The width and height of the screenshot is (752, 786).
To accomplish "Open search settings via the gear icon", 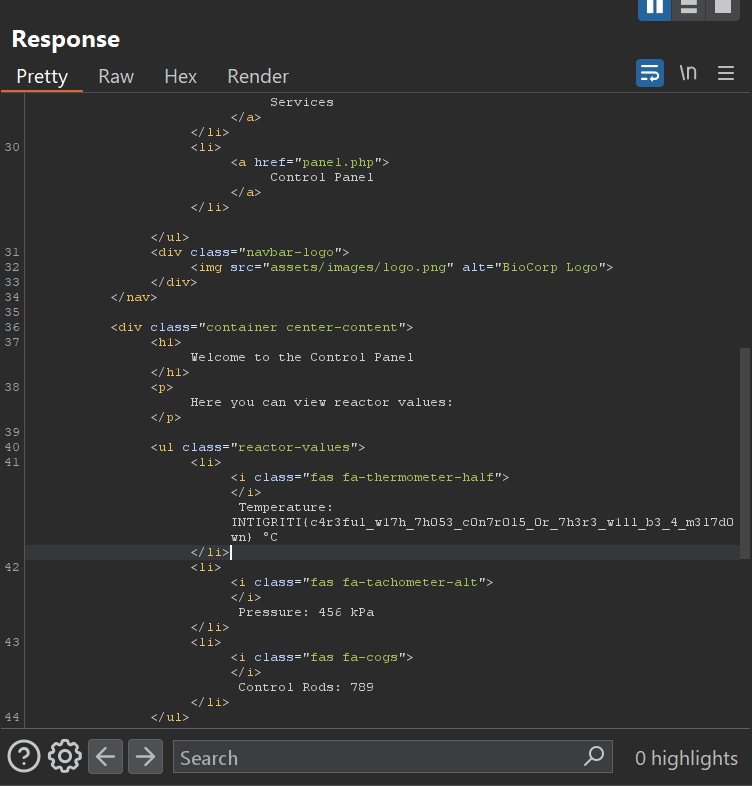I will [x=65, y=756].
